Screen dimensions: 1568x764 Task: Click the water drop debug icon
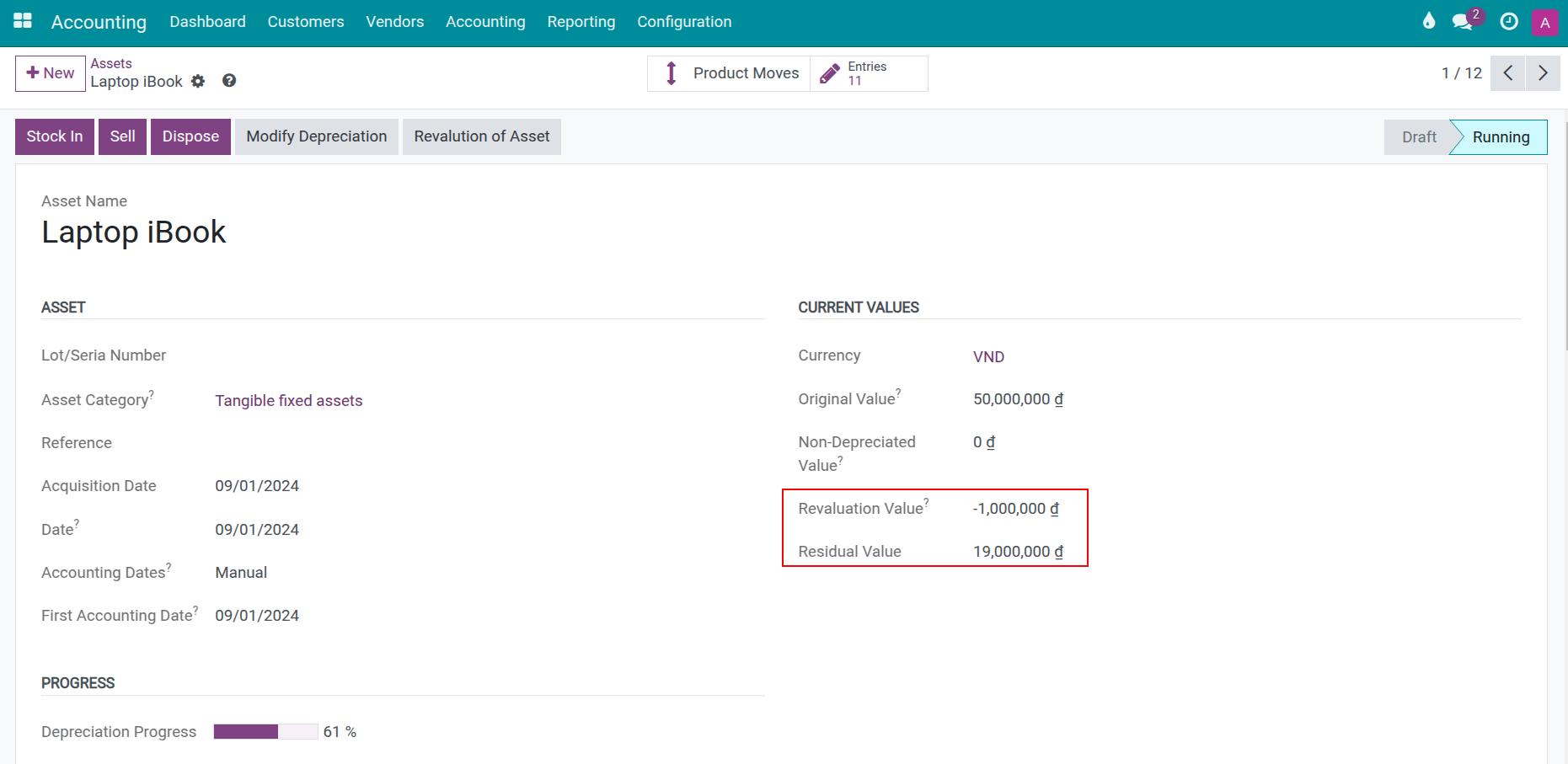coord(1428,21)
